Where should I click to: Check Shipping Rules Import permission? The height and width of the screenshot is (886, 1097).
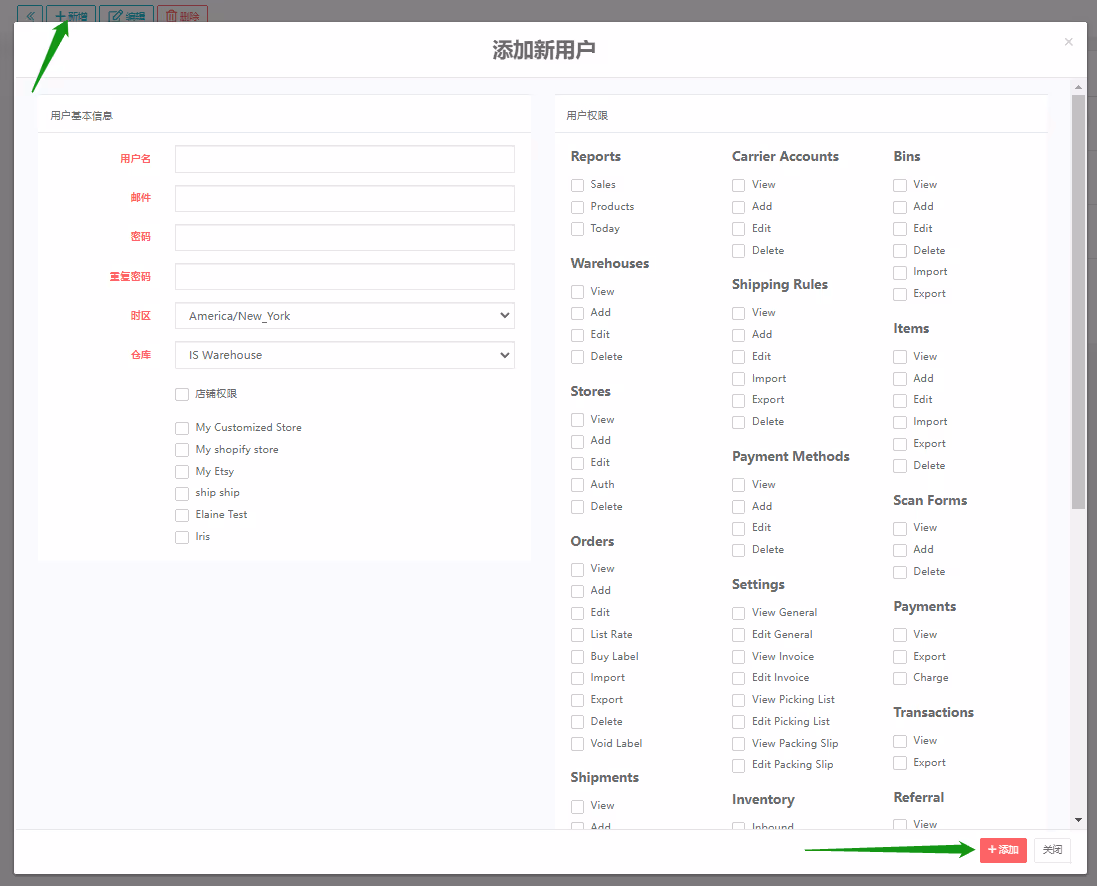(x=738, y=379)
